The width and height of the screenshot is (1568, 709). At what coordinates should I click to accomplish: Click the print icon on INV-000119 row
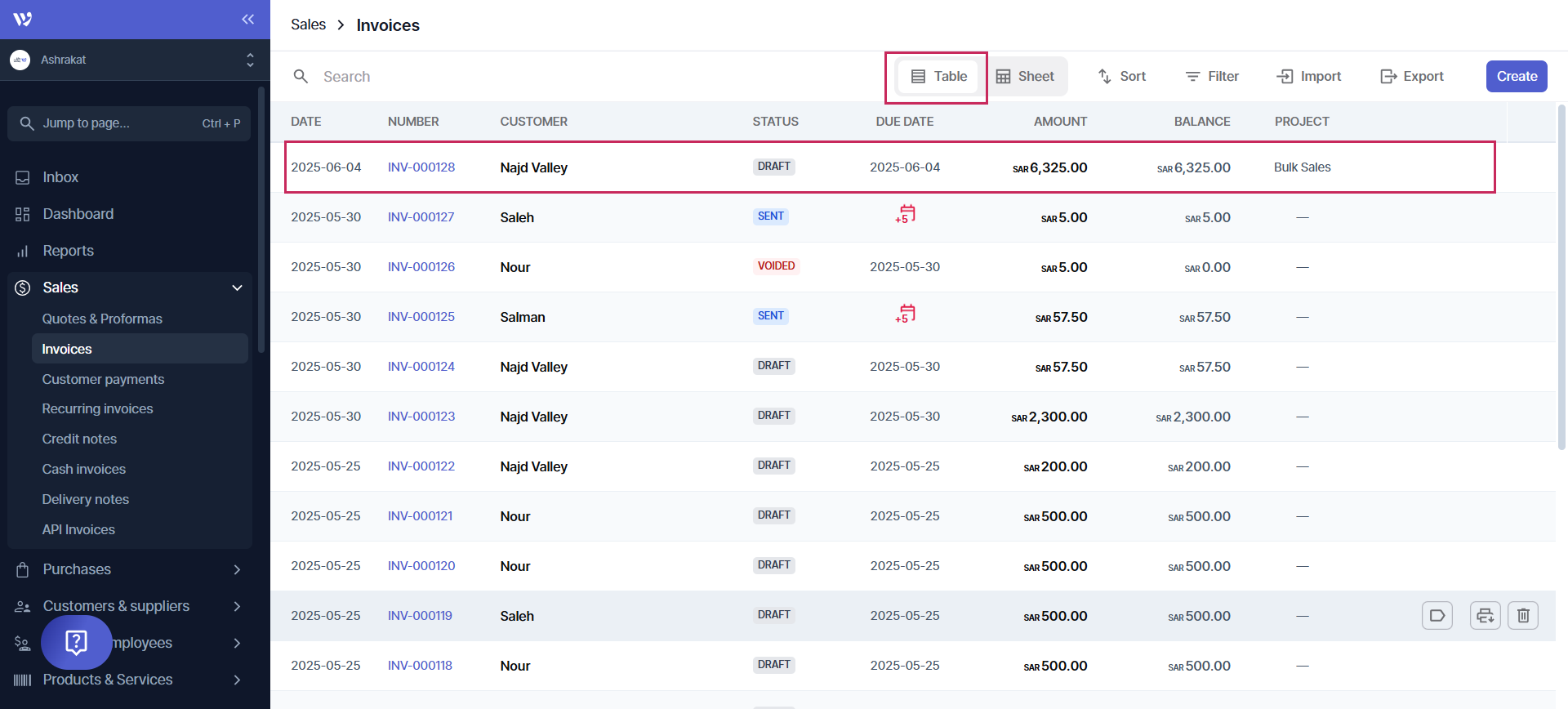[x=1485, y=615]
